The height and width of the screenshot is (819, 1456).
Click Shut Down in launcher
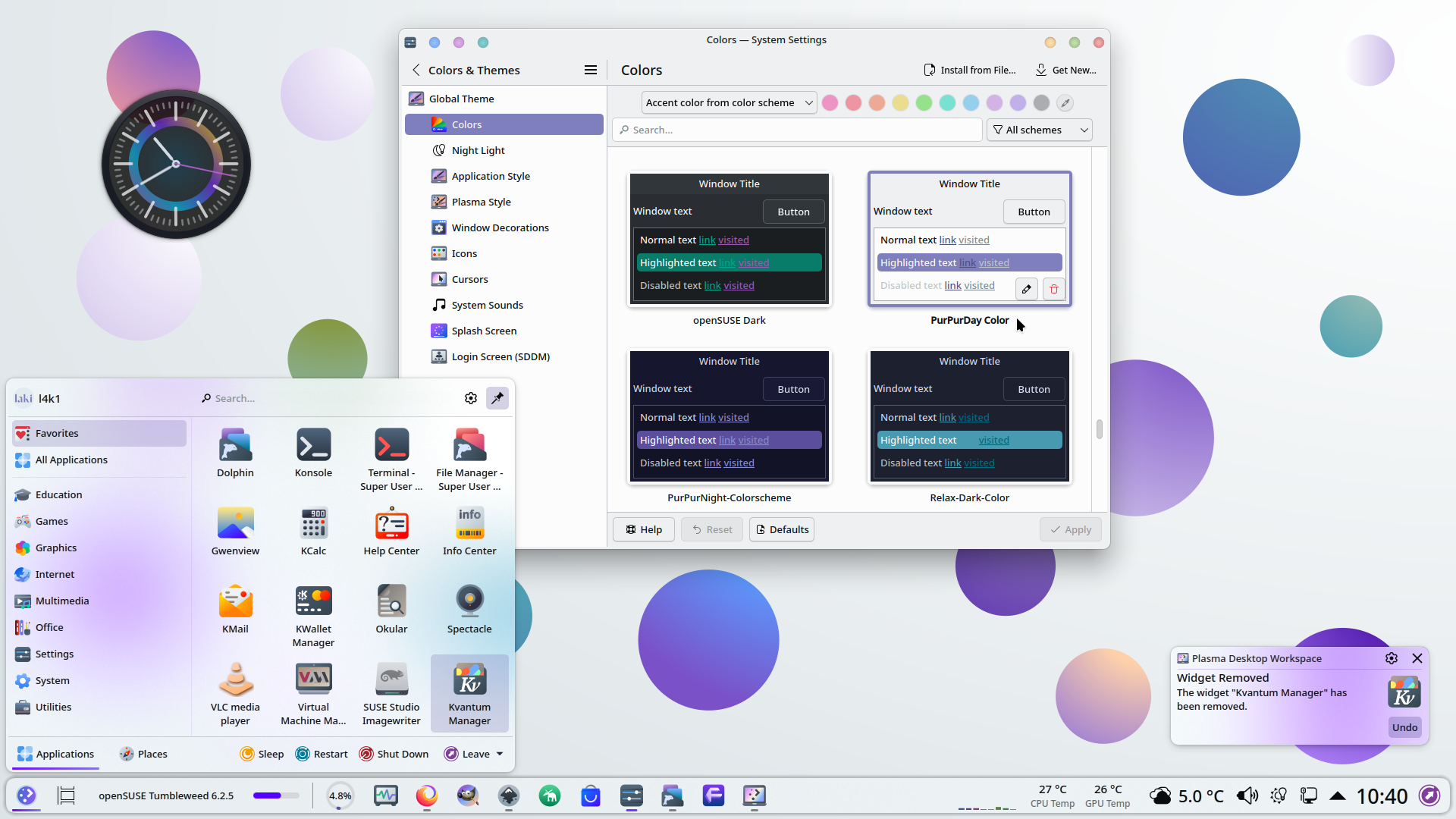(x=394, y=754)
